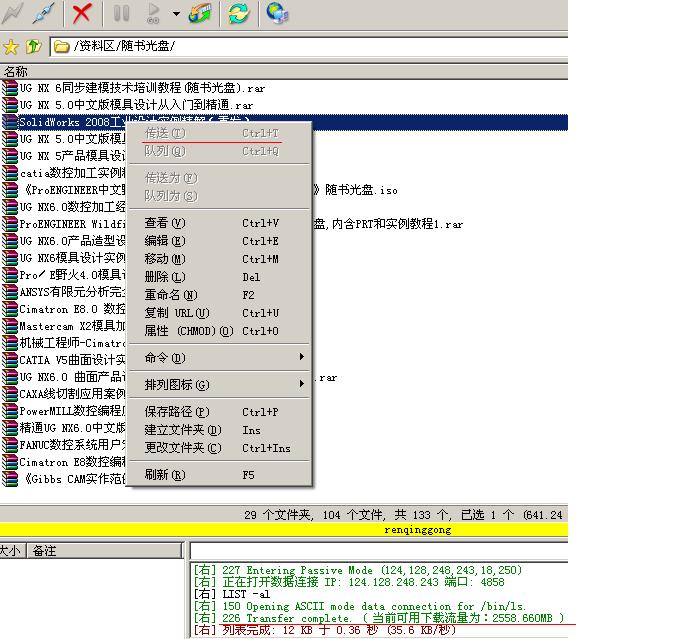
Task: Choose 复制 URL(U) in context menu
Action: coord(221,313)
